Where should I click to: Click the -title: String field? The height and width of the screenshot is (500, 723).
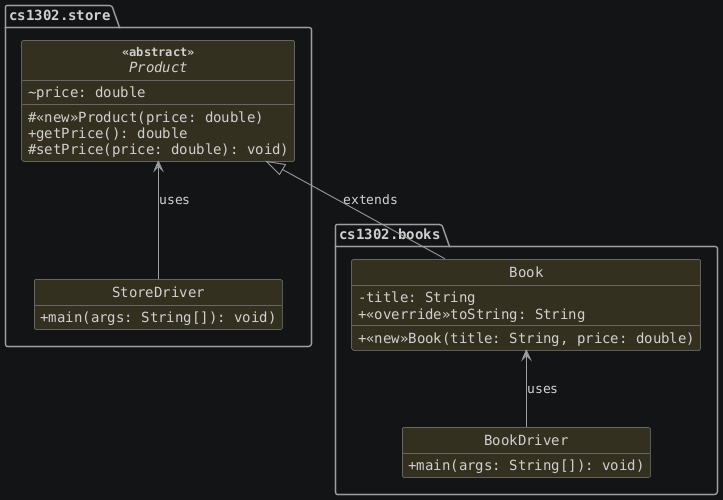(417, 298)
